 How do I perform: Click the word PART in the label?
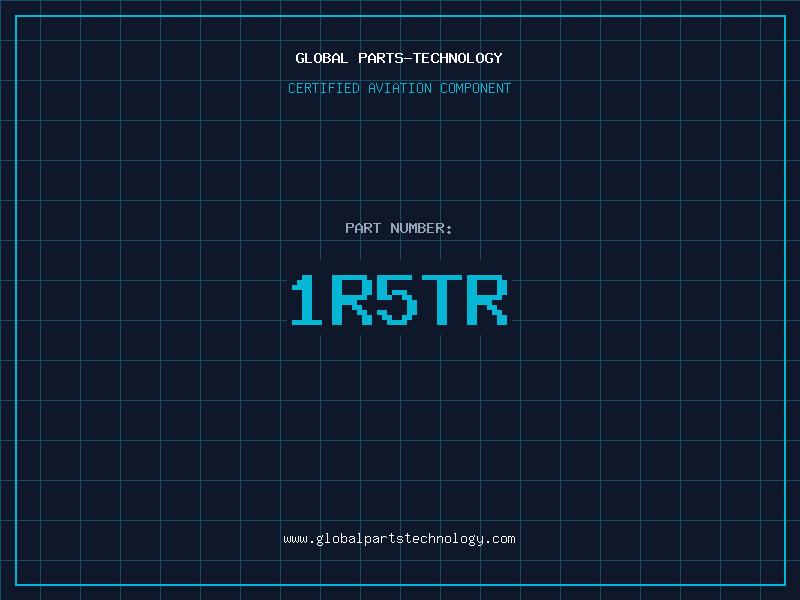point(362,229)
